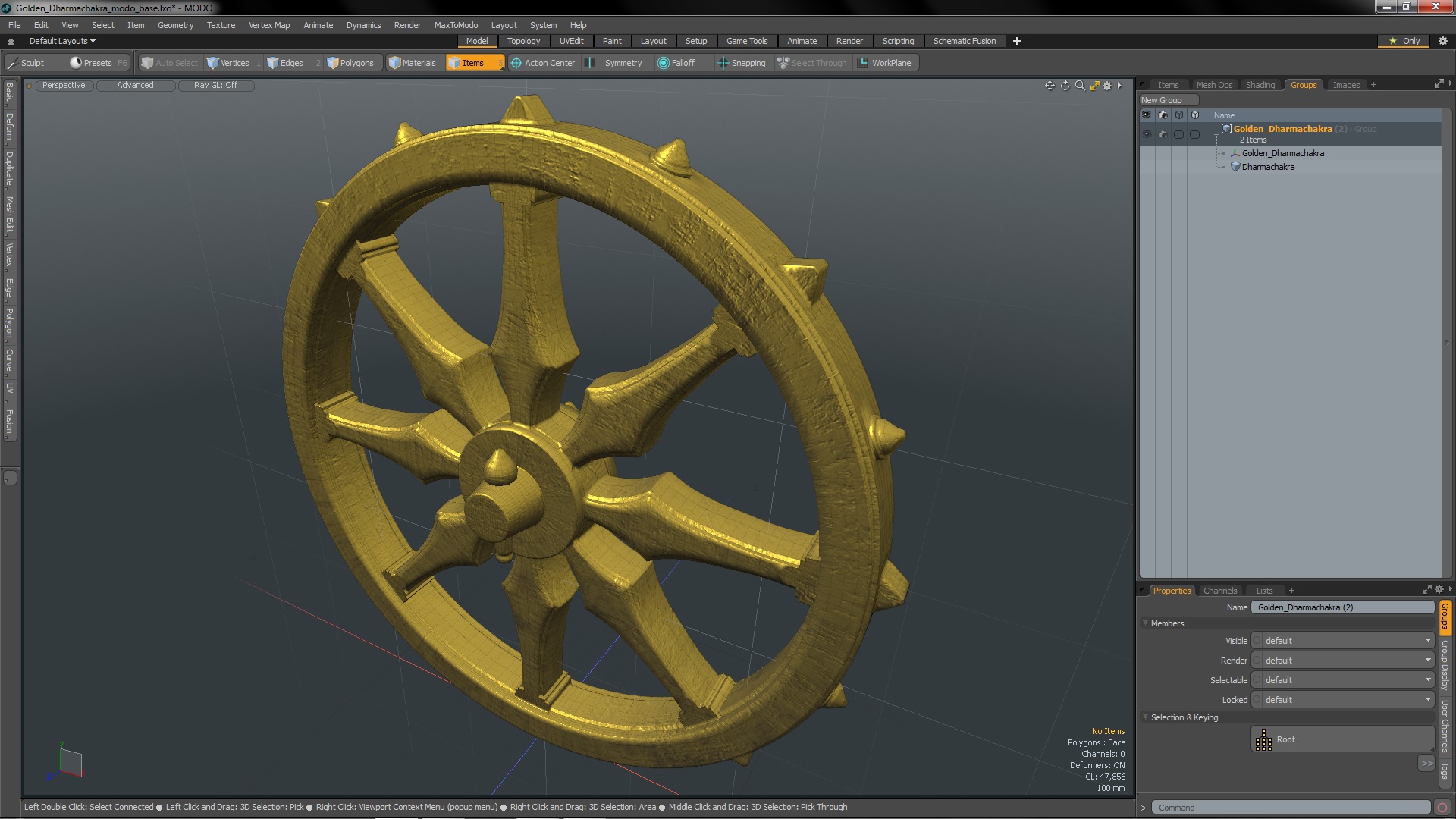Open the Texture menu
Image resolution: width=1456 pixels, height=819 pixels.
tap(221, 25)
